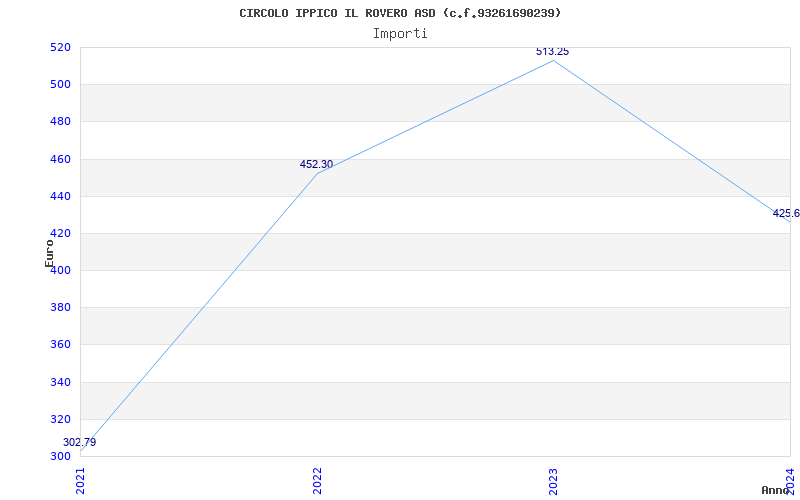Click the 480 y-axis tick label

(x=59, y=122)
